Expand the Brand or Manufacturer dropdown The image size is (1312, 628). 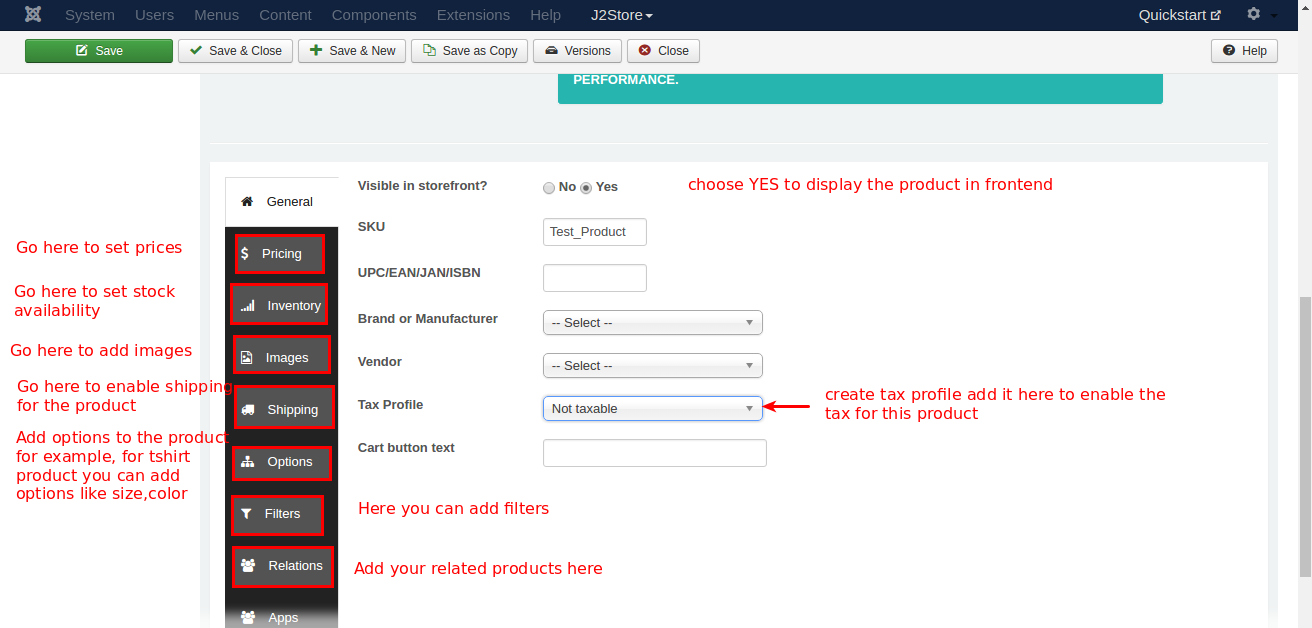[x=652, y=323]
